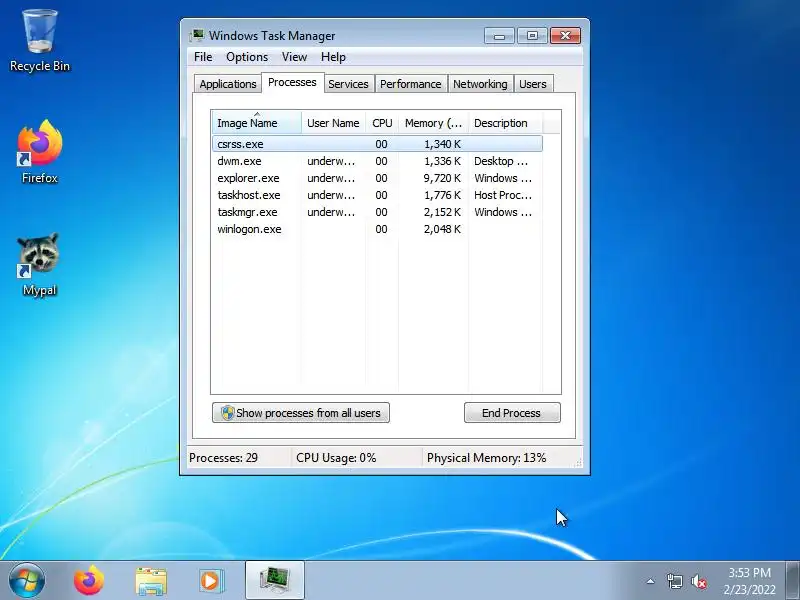Switch to the Services tab
800x600 pixels.
tap(348, 84)
